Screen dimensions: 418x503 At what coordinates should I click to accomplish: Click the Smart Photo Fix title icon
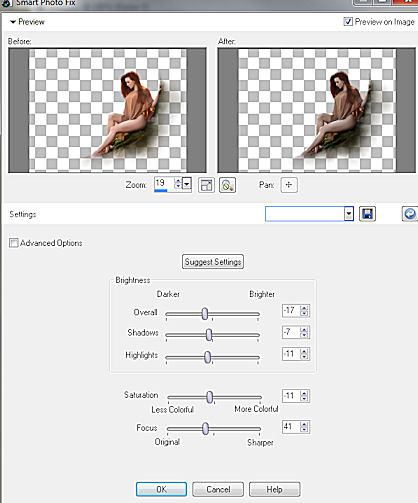[6, 3]
